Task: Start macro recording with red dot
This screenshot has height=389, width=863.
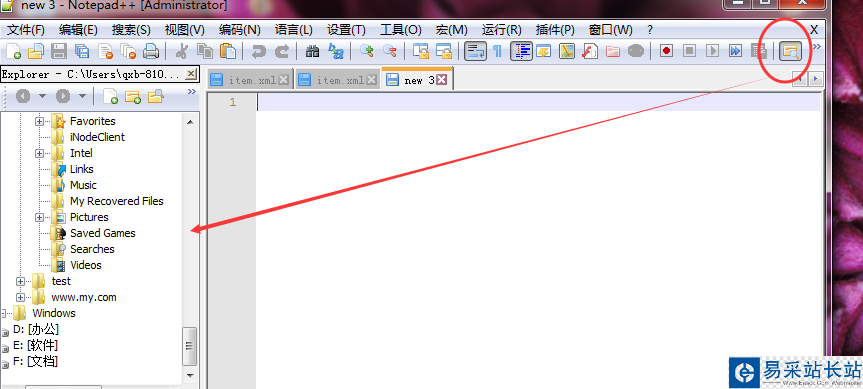Action: pos(667,51)
